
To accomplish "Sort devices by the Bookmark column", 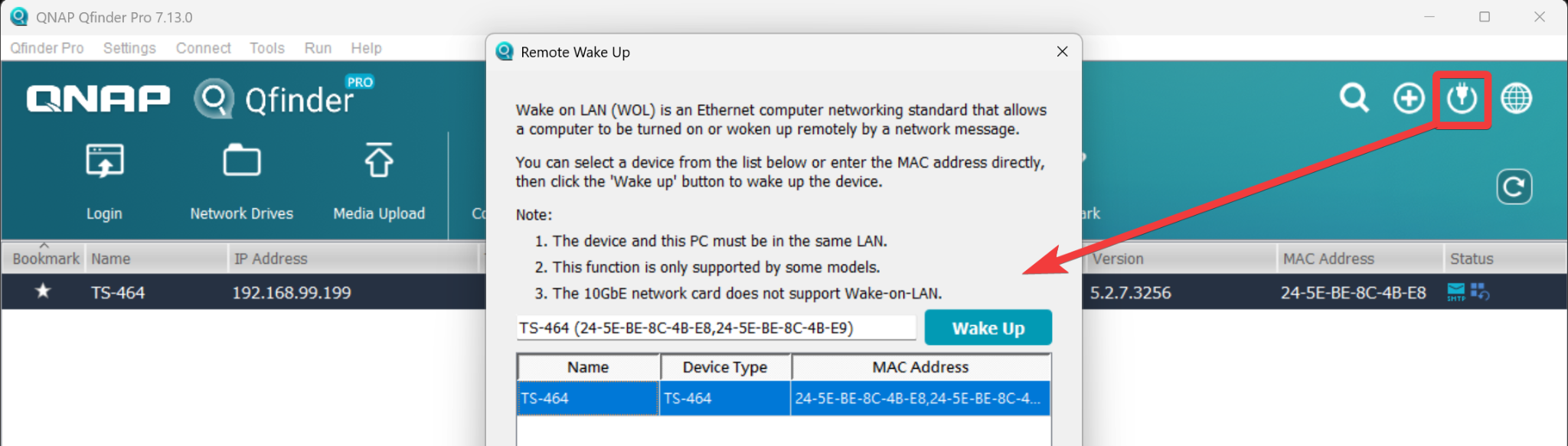I will tap(45, 259).
